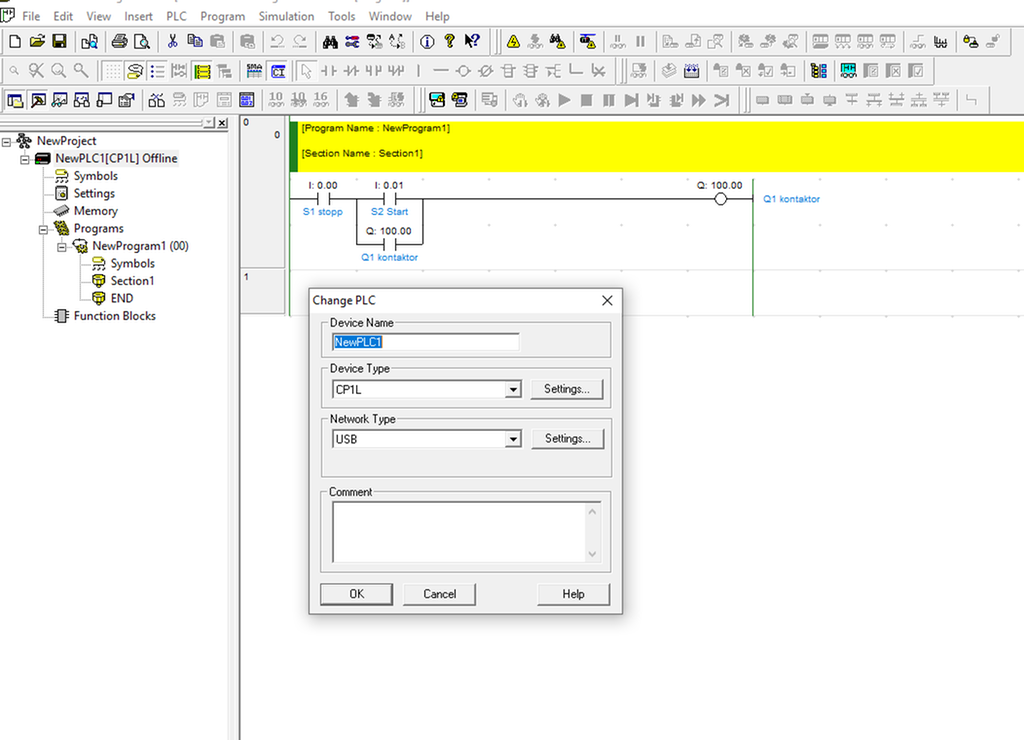Run the PLC simulation with play icon

pos(564,100)
